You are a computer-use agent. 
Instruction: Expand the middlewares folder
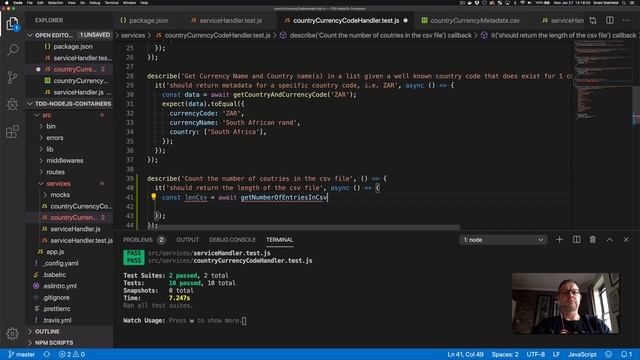41,161
